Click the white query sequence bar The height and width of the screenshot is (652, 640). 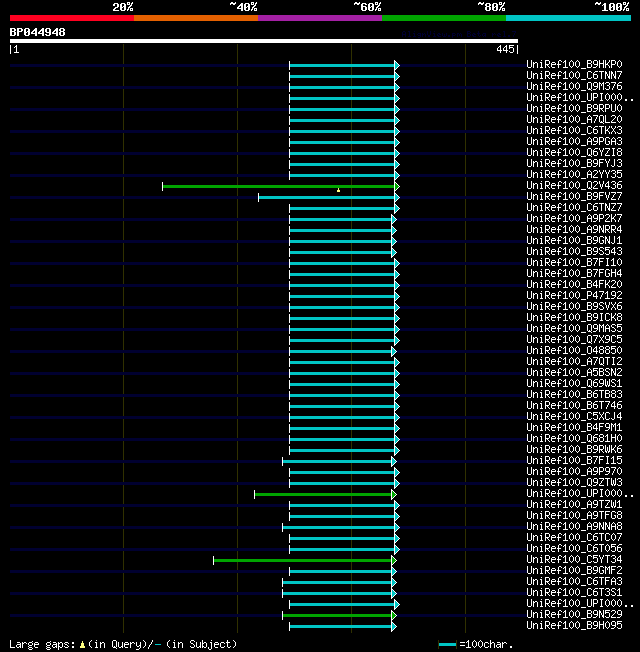click(x=264, y=41)
